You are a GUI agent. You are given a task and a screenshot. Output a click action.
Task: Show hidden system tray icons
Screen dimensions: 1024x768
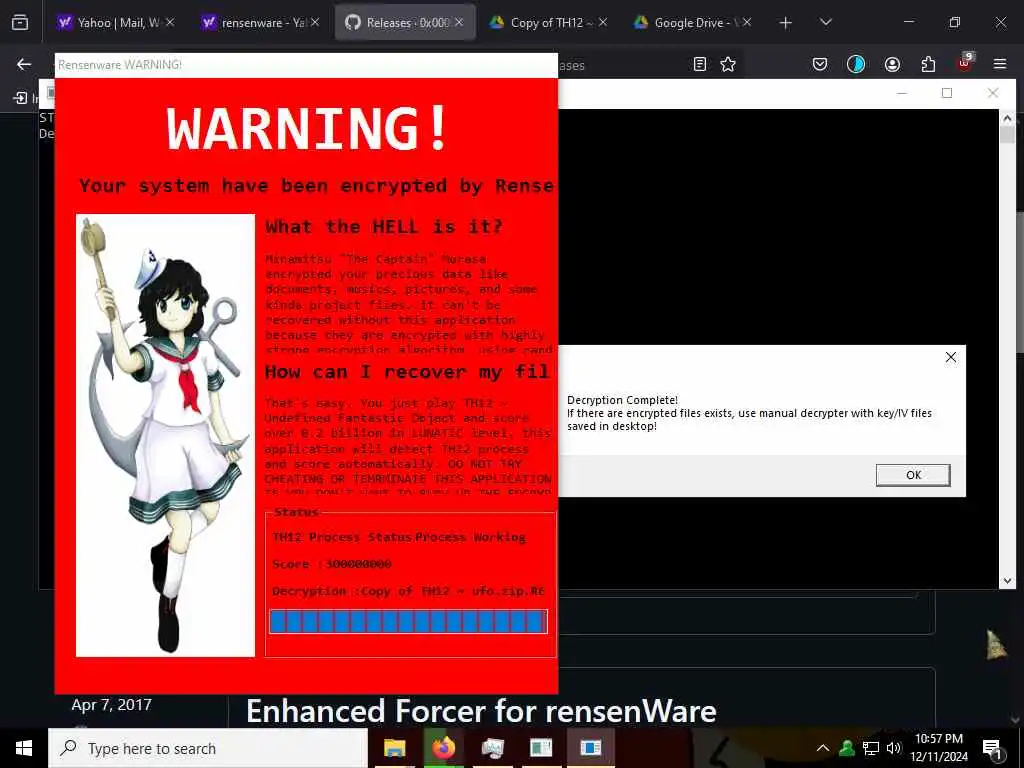(823, 748)
